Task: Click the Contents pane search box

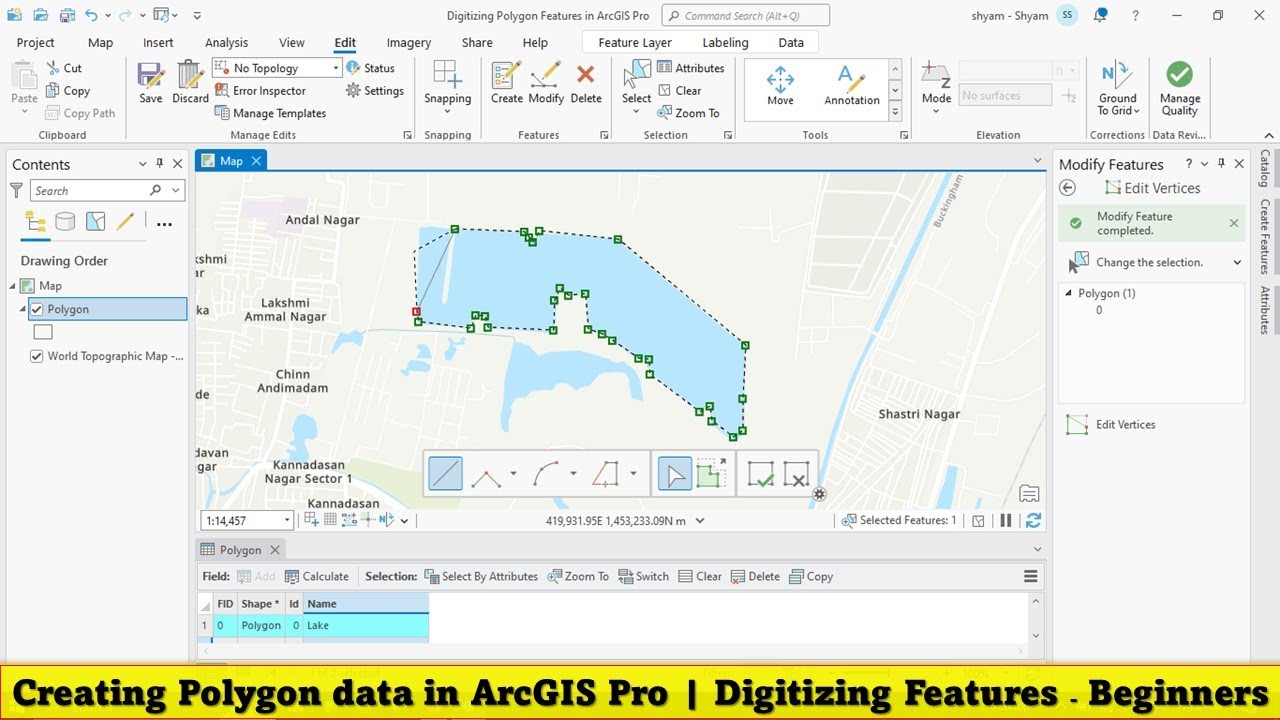Action: [x=107, y=190]
